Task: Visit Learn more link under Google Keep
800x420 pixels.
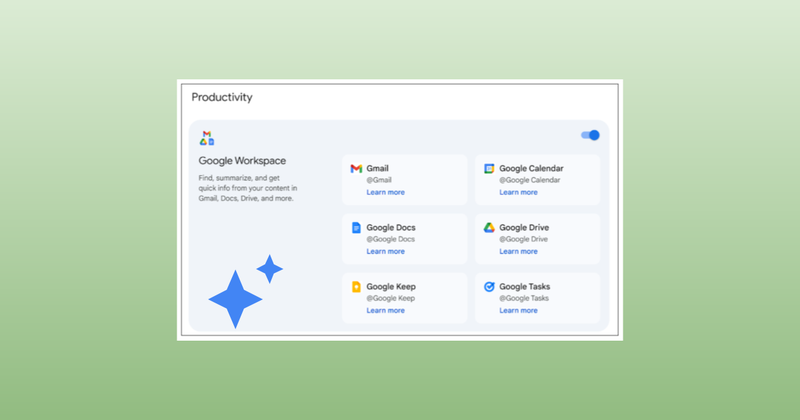Action: pyautogui.click(x=385, y=311)
